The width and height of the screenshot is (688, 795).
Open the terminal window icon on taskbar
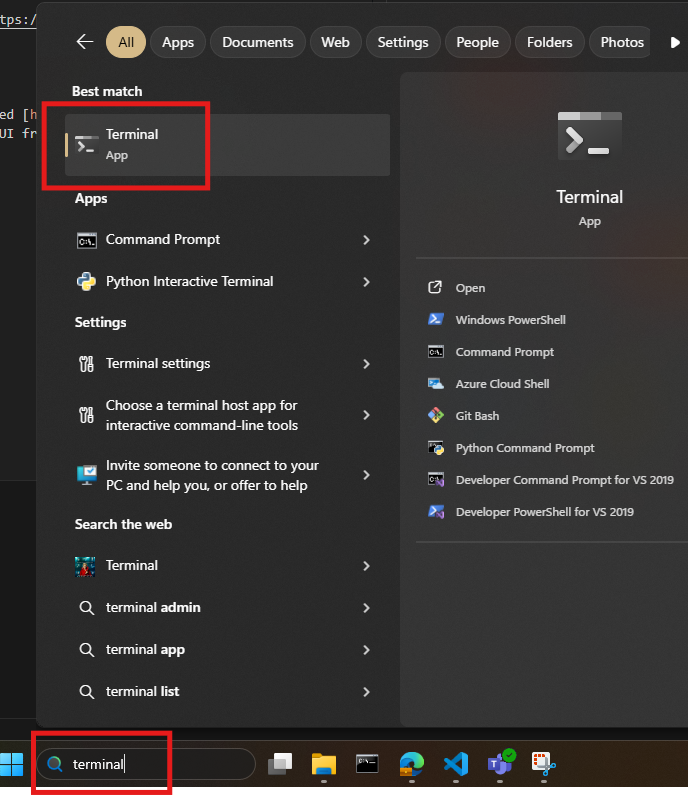(367, 764)
